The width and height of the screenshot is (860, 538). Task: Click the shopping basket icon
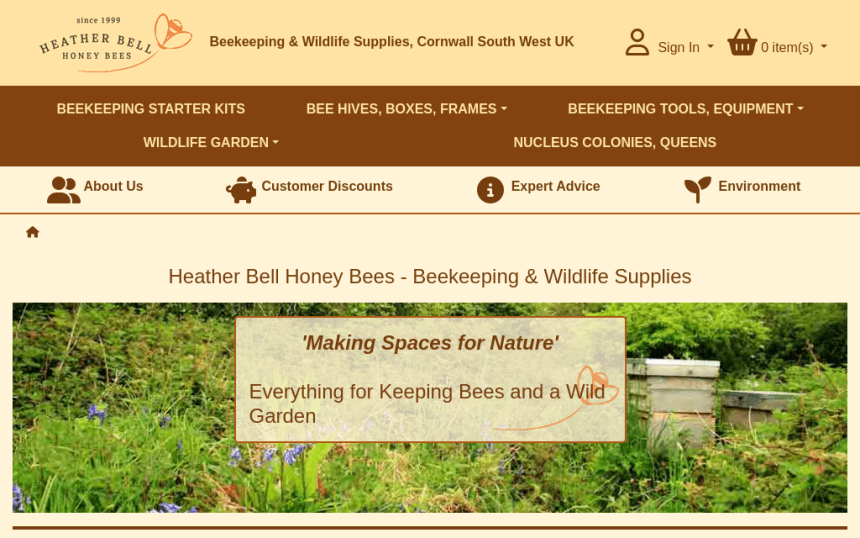click(x=742, y=42)
